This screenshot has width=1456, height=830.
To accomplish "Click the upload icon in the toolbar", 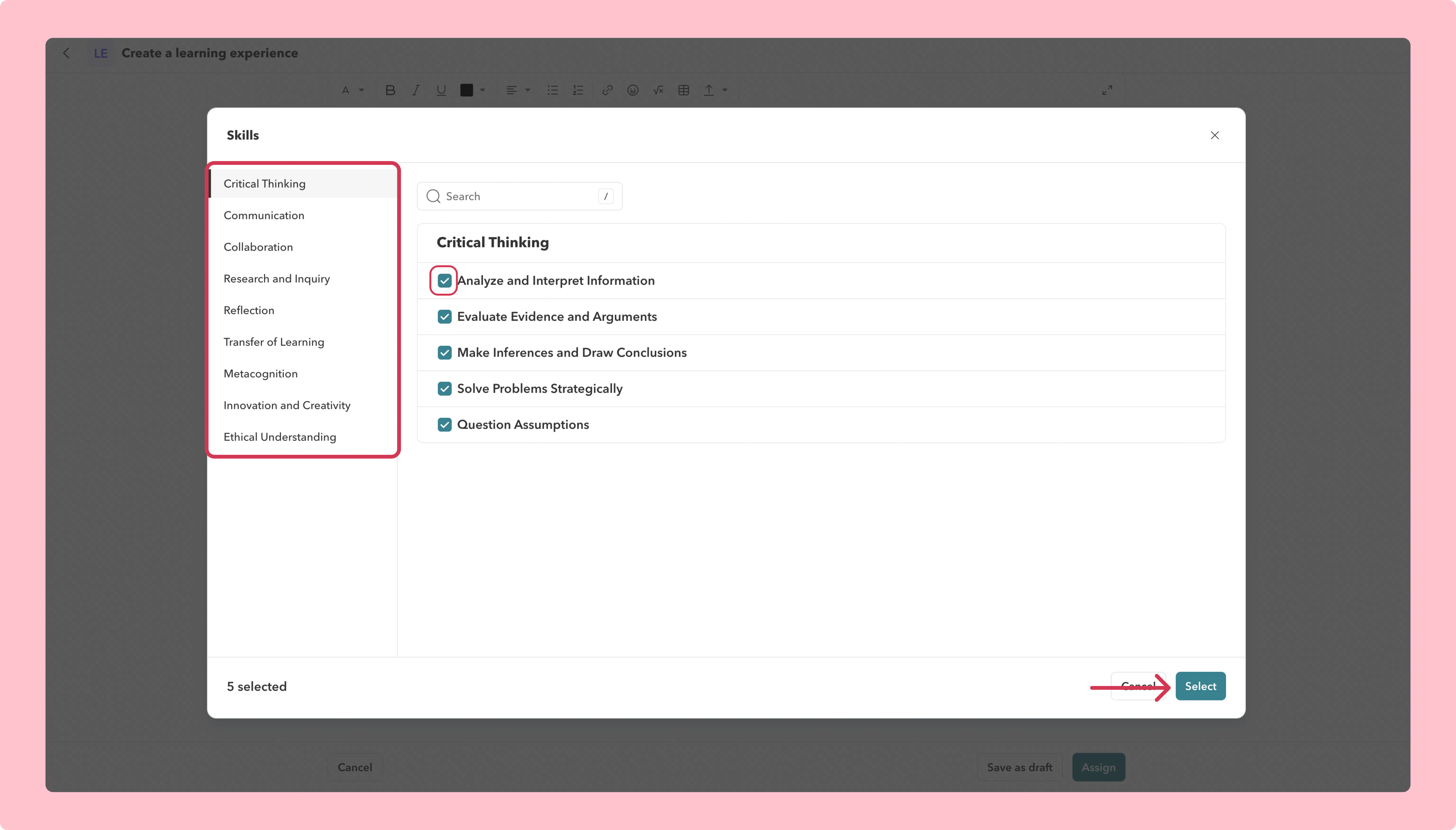I will (709, 90).
